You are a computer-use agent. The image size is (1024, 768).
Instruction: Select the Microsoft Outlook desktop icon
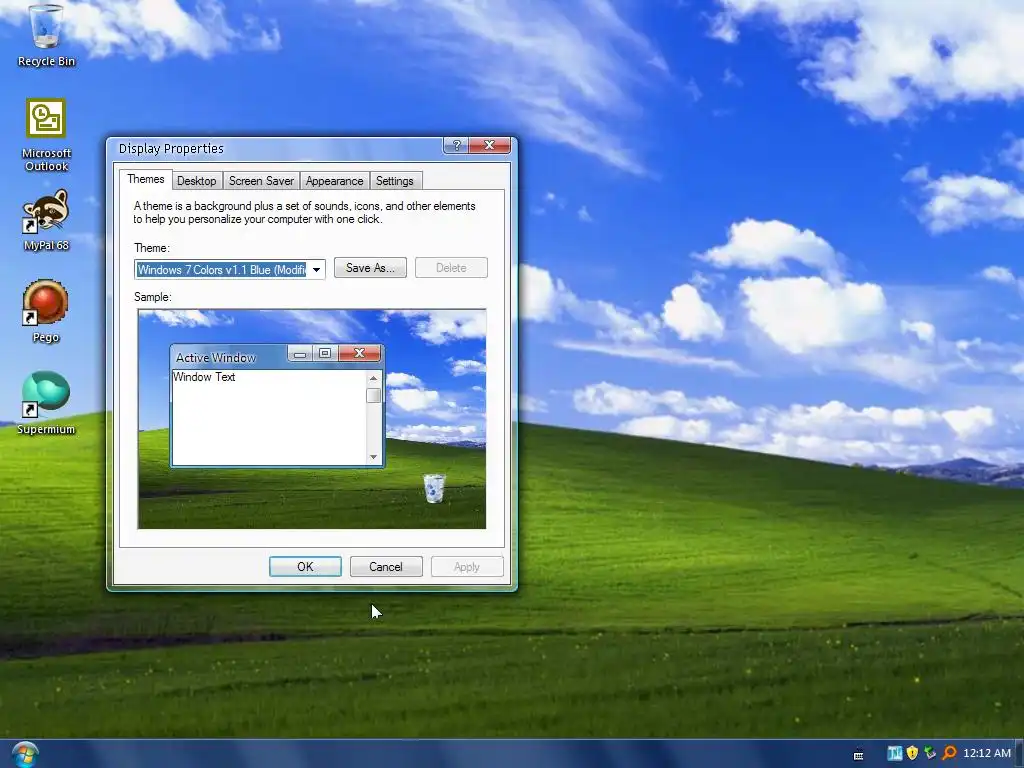(46, 135)
